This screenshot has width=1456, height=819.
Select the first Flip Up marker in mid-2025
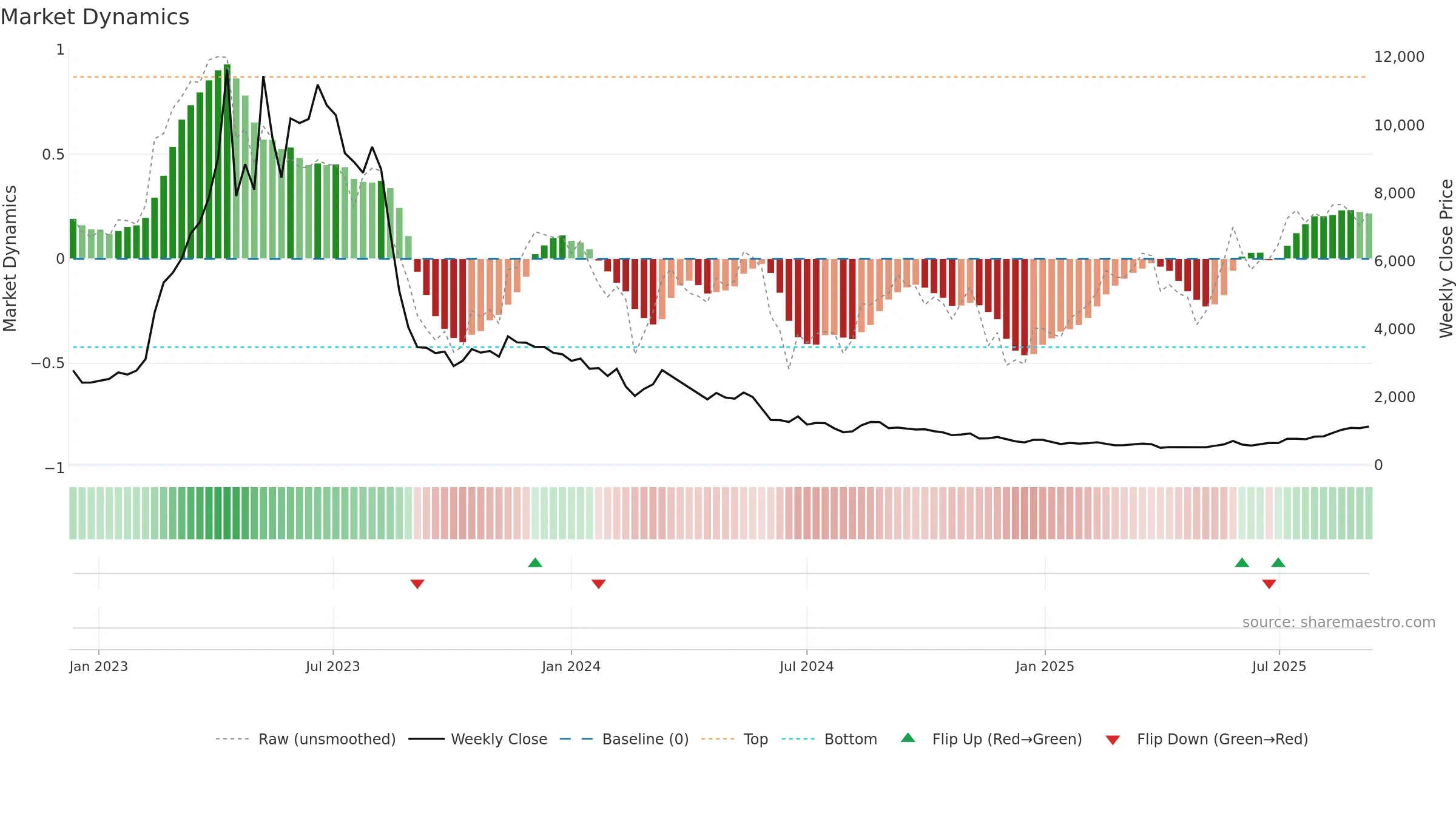coord(1242,562)
